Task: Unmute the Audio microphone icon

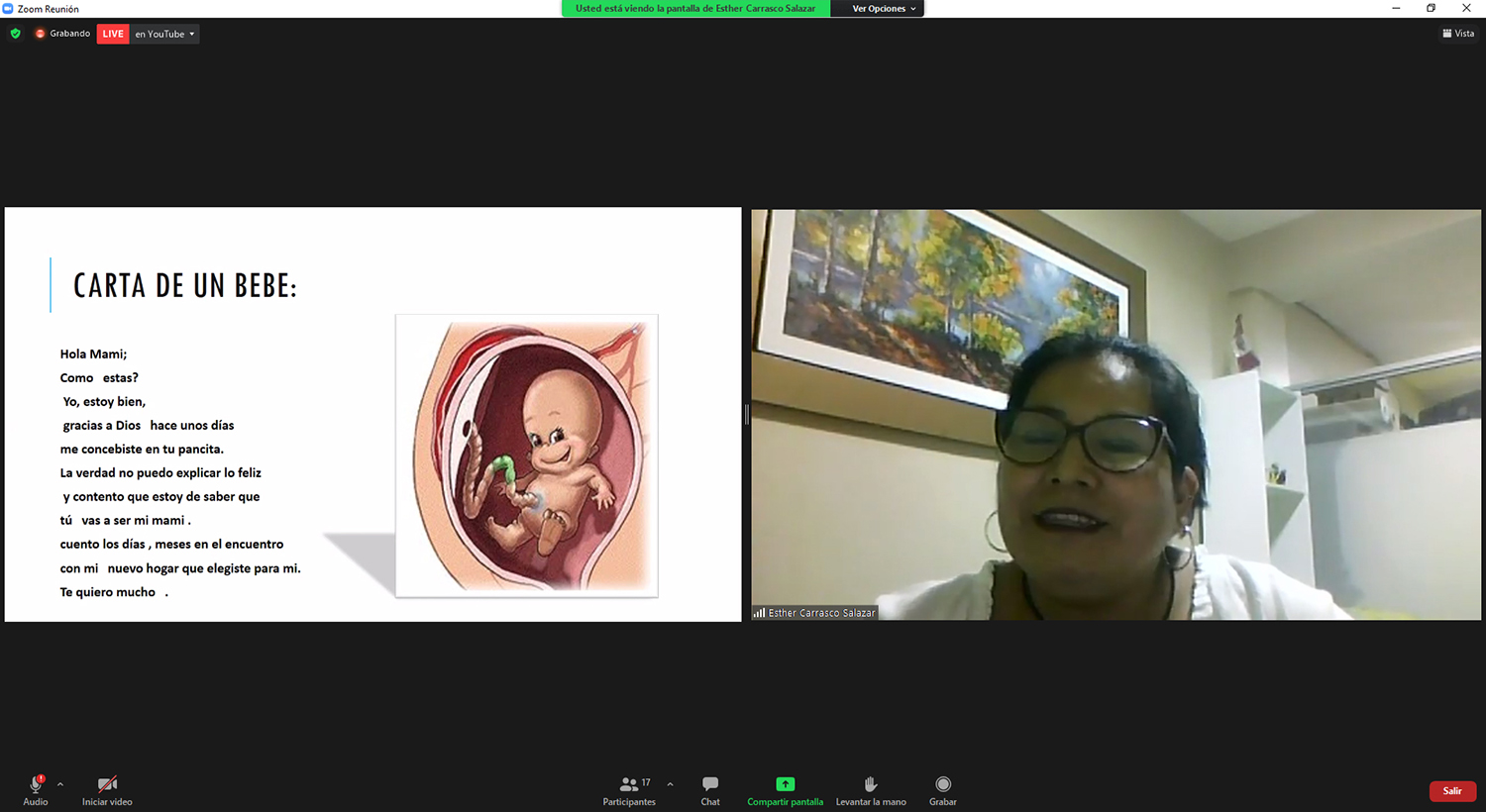Action: (36, 784)
